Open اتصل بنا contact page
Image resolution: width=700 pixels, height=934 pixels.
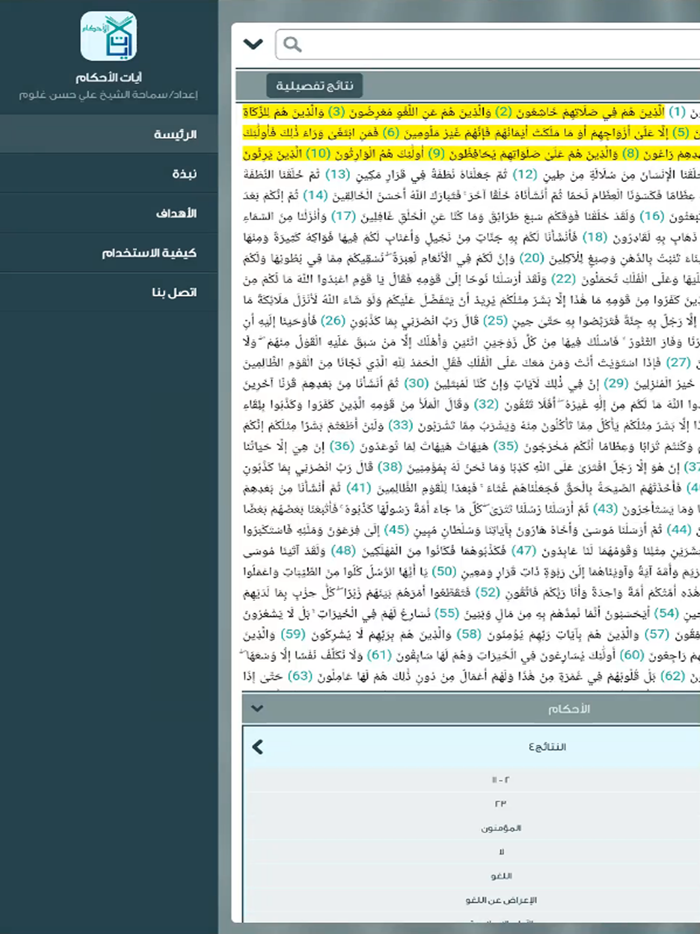click(x=109, y=292)
